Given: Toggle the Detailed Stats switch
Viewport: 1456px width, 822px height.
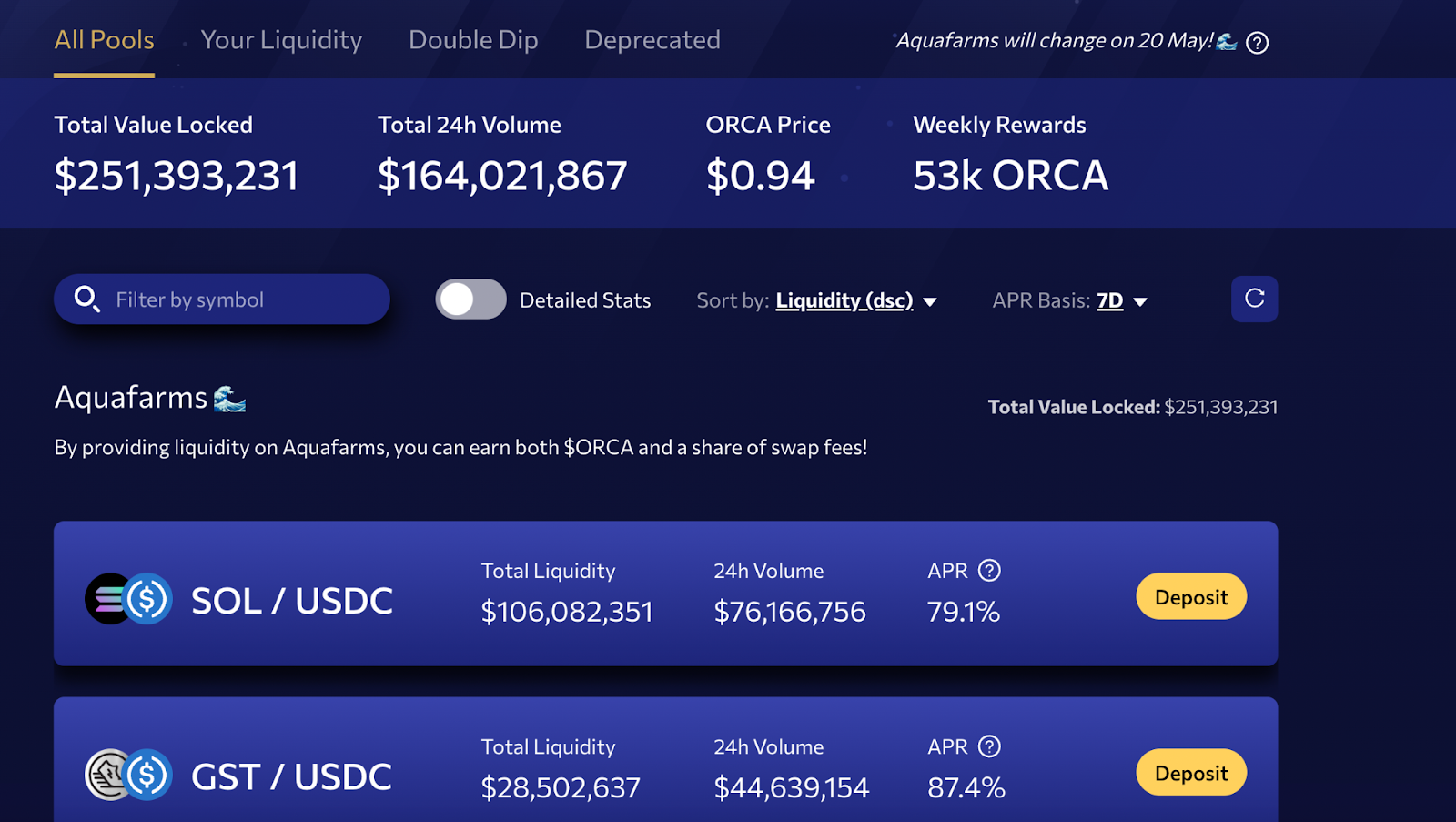Looking at the screenshot, I should coord(470,299).
